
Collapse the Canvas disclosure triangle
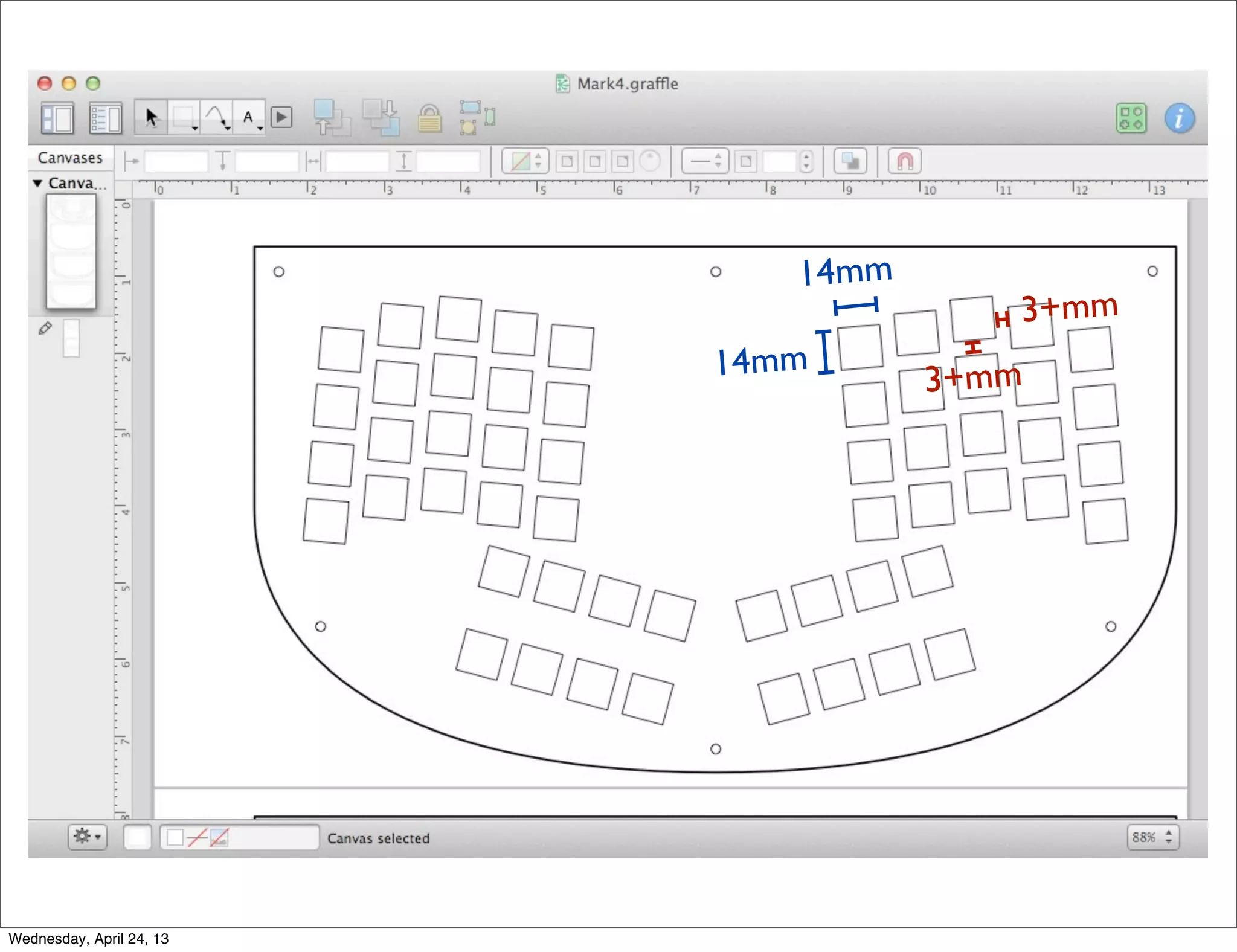click(x=37, y=183)
